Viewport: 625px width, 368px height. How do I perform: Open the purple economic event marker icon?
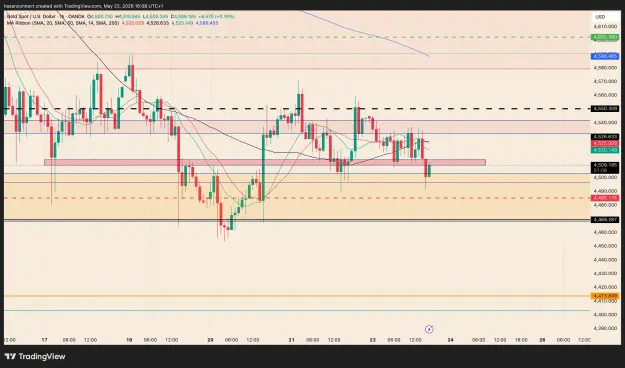click(429, 329)
